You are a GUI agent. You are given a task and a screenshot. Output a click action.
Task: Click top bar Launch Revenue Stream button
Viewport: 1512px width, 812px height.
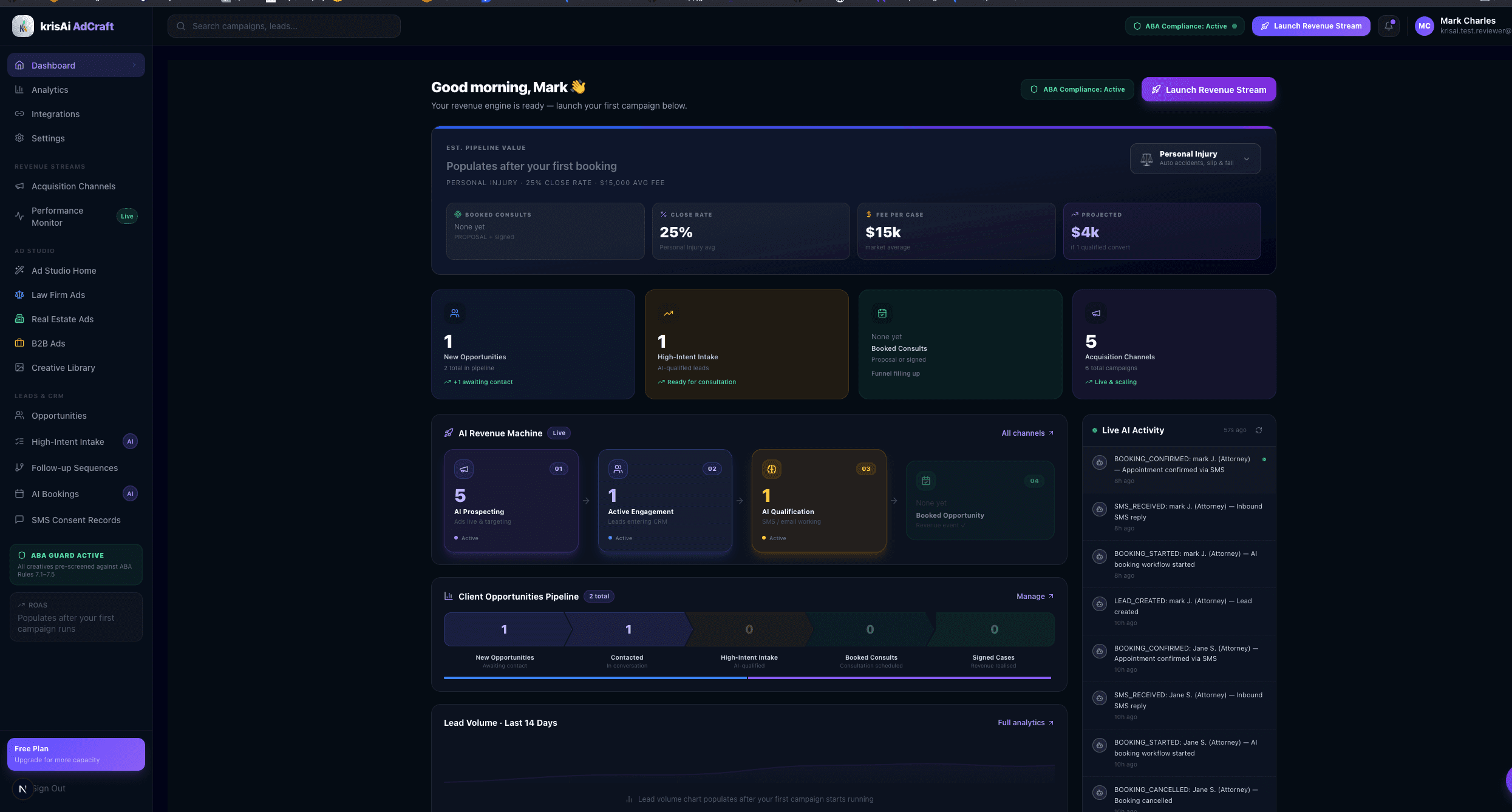click(1311, 26)
